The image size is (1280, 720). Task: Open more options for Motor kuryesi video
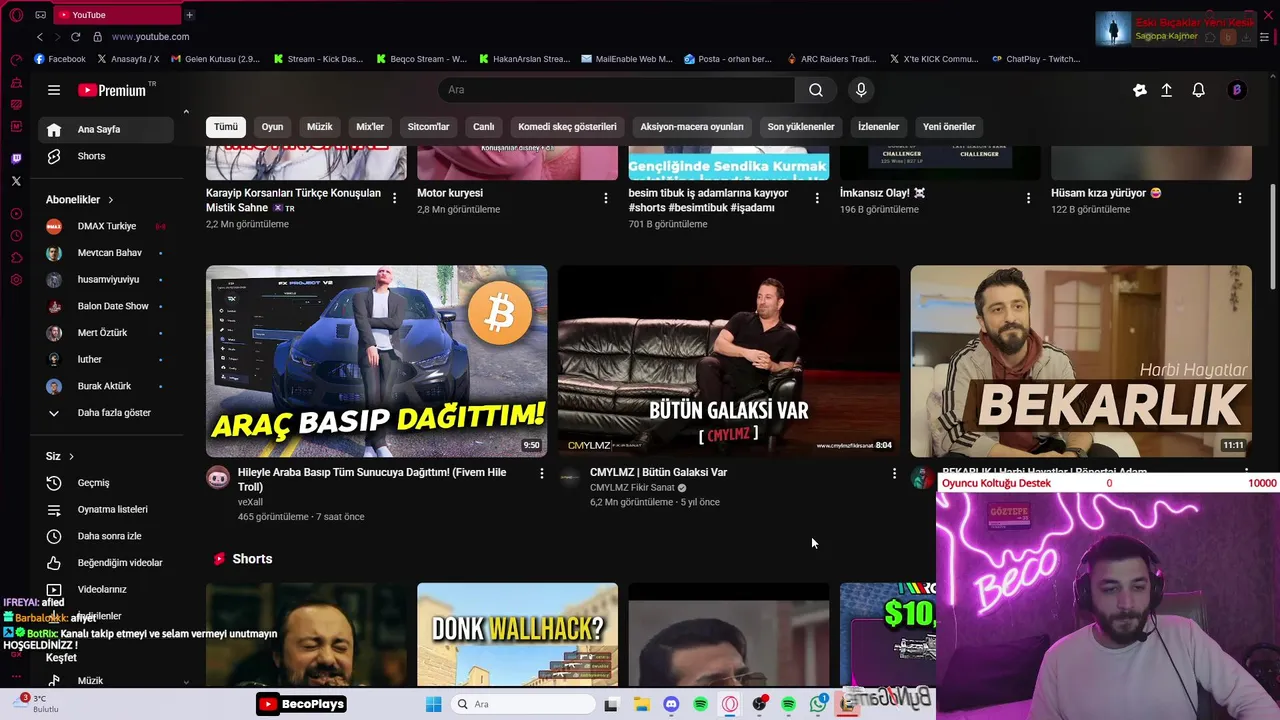(x=605, y=198)
